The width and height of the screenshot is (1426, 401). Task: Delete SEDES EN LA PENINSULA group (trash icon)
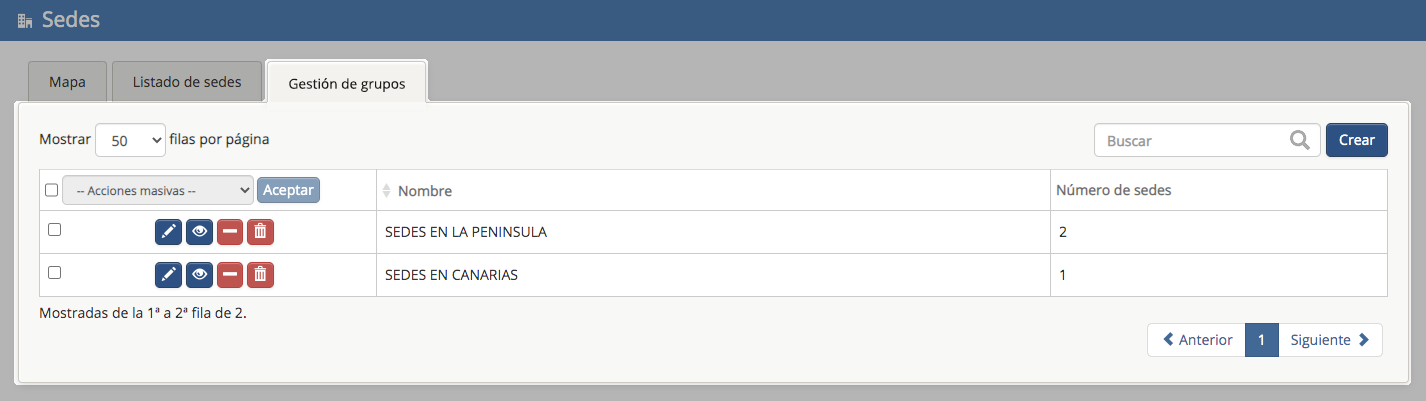tap(260, 232)
